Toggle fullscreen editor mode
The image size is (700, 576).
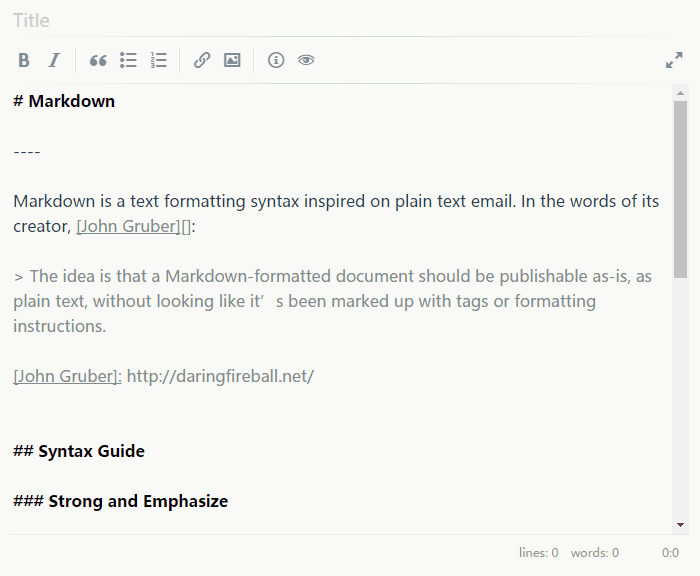coord(674,61)
